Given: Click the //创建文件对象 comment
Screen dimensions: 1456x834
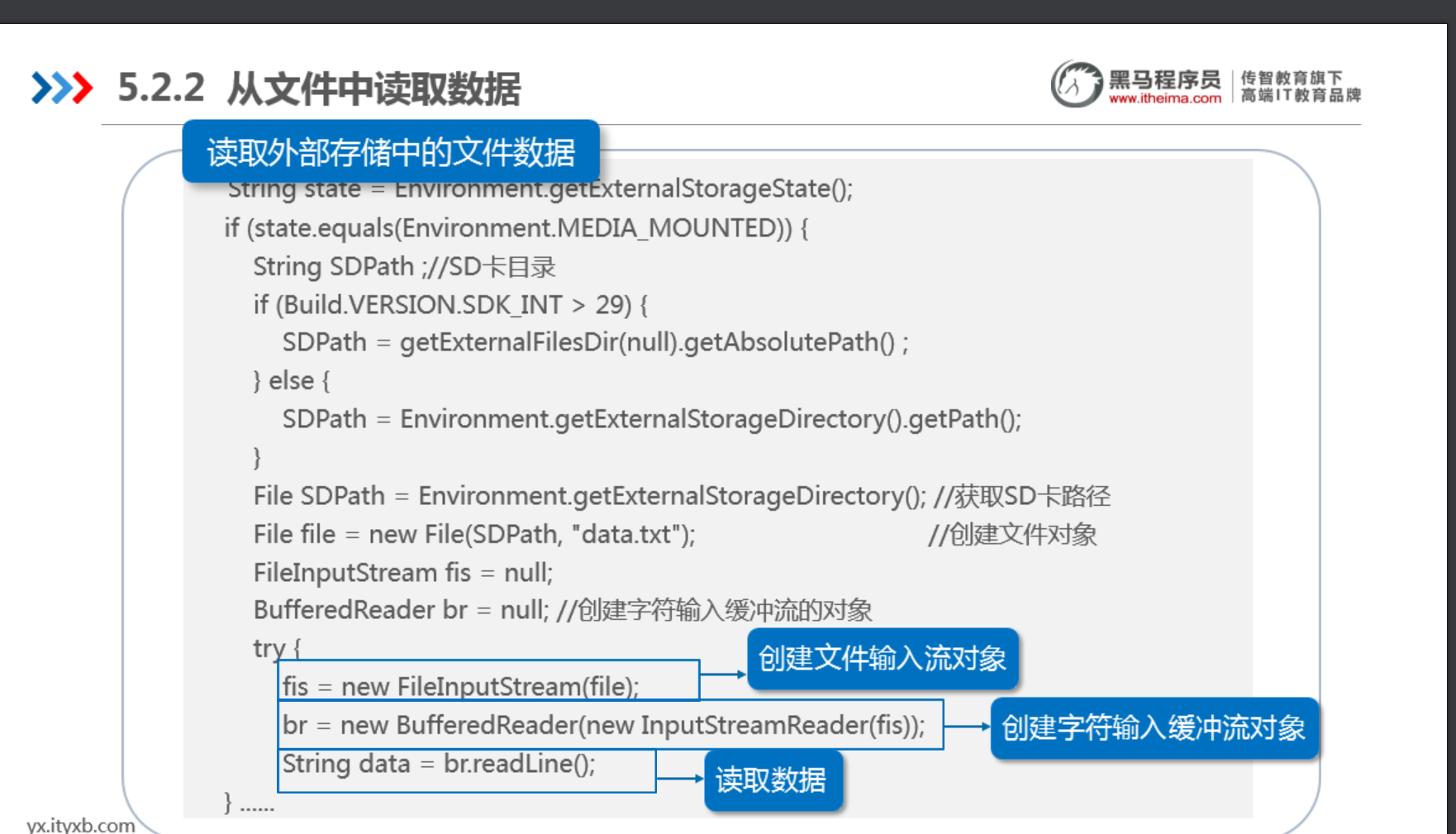Looking at the screenshot, I should click(1012, 535).
